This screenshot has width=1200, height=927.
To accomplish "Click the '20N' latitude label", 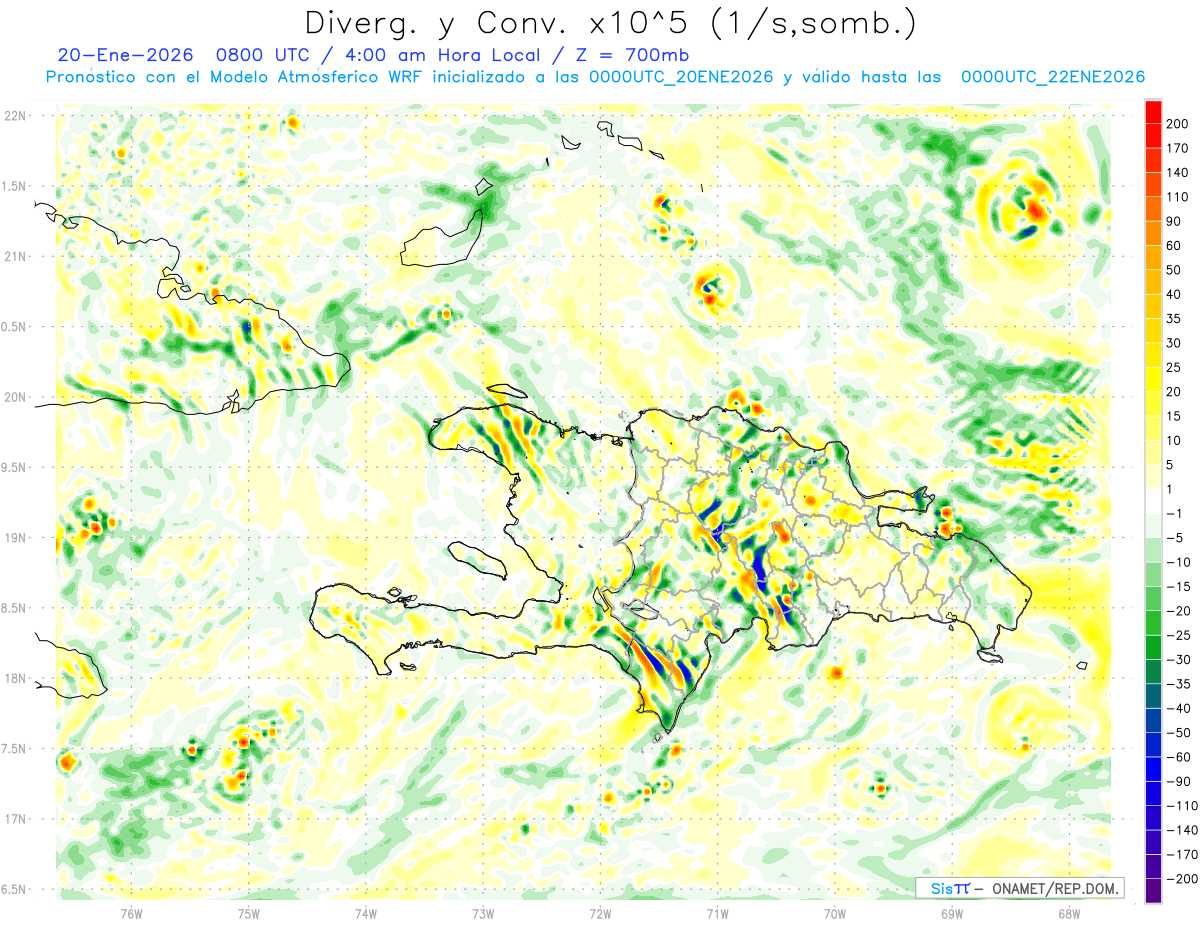I will 15,397.
